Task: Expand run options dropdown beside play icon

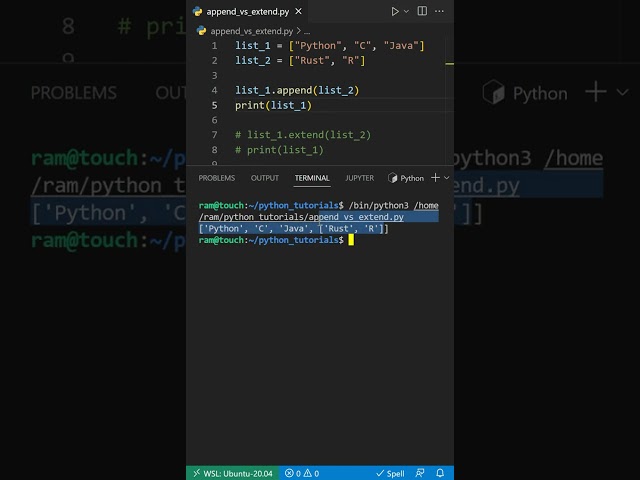Action: pos(406,11)
